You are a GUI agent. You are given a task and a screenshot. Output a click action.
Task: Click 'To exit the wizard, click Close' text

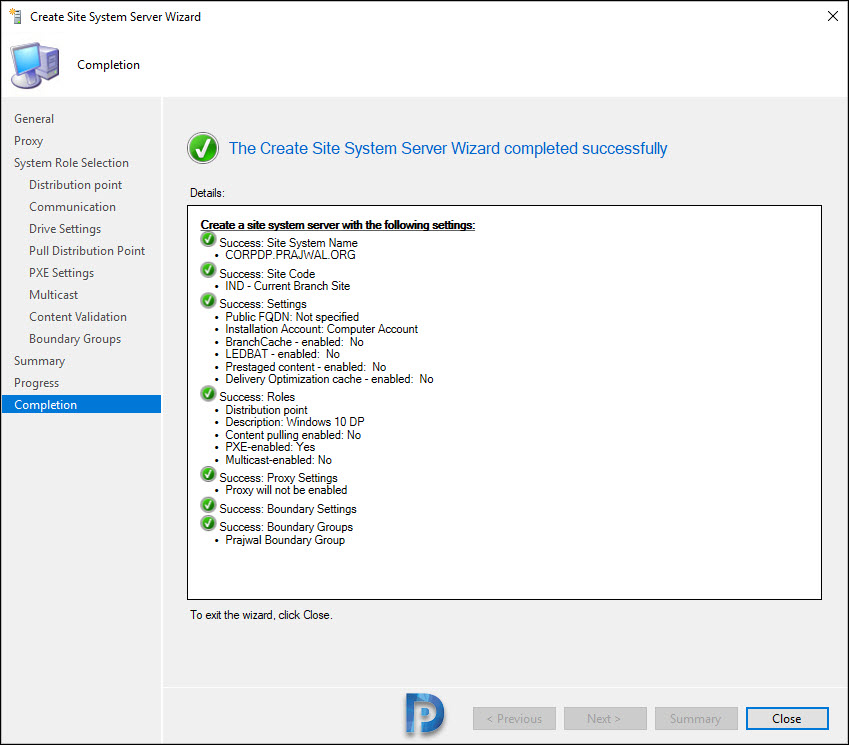[x=261, y=615]
